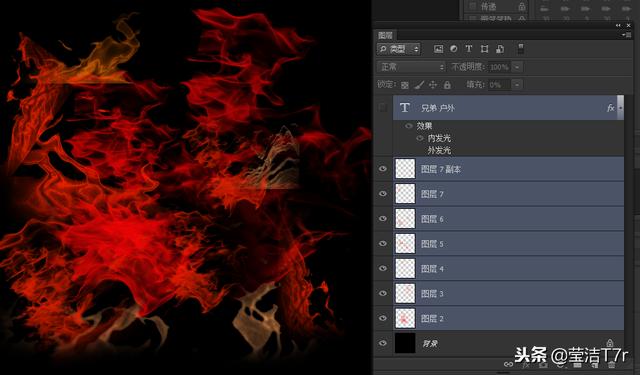Show the 兄弟 户外 text layer
The height and width of the screenshot is (375, 640).
point(382,108)
